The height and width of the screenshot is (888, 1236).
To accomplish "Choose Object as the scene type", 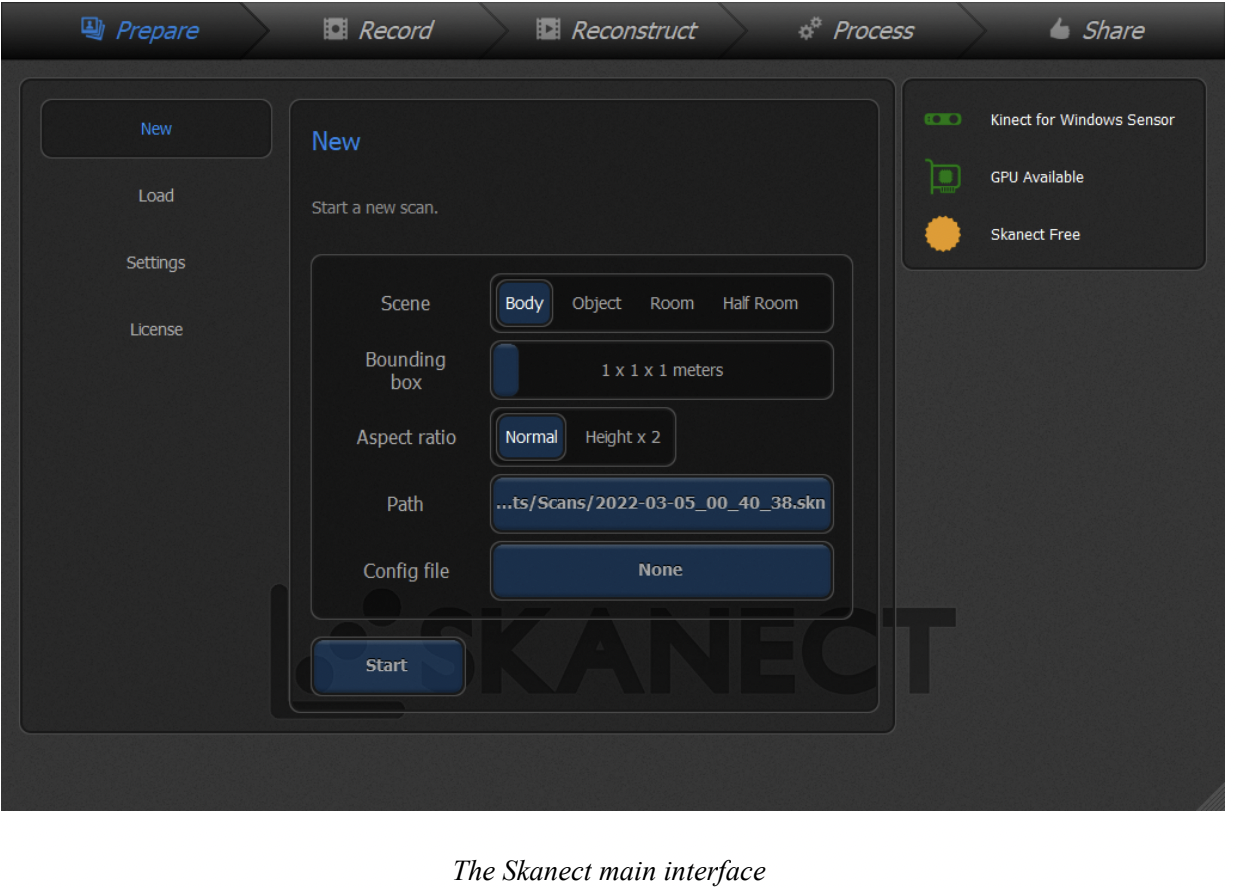I will [596, 303].
